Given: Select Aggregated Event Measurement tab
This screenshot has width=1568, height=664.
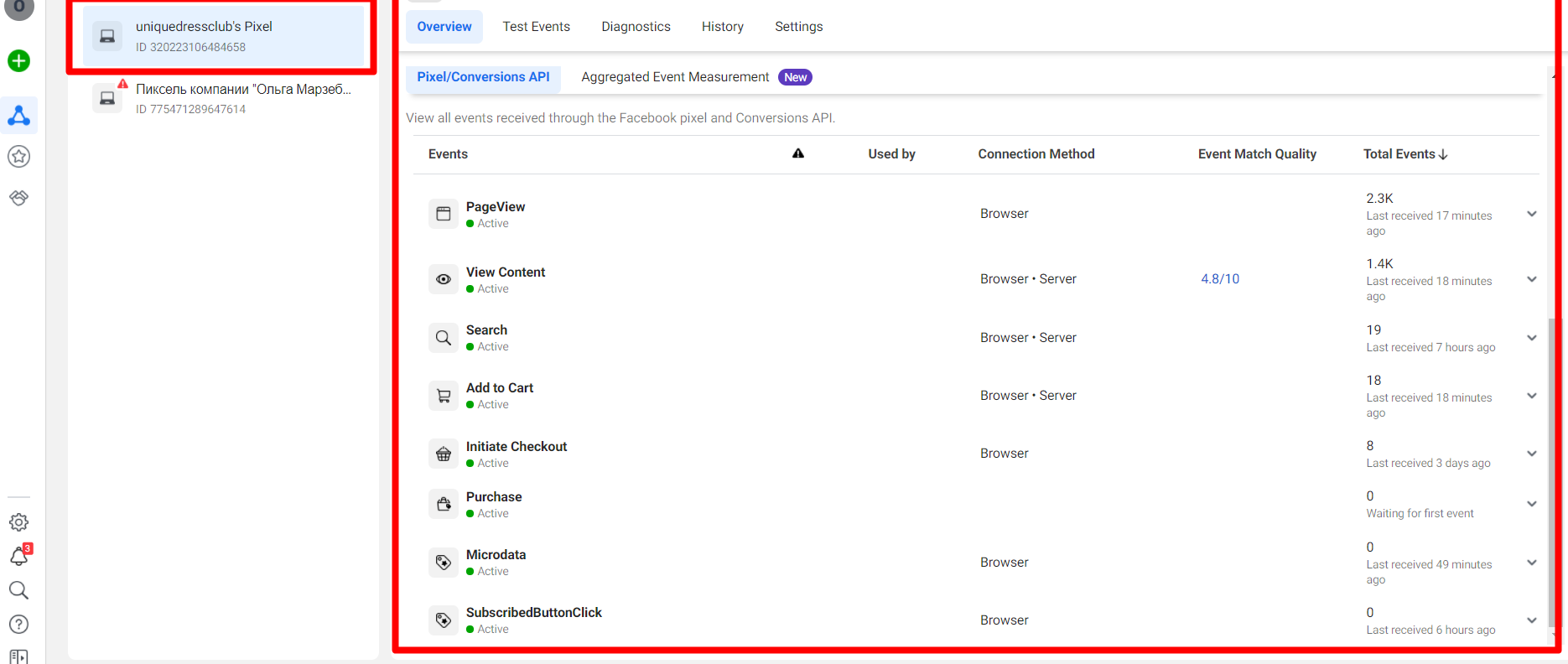Looking at the screenshot, I should [x=675, y=77].
